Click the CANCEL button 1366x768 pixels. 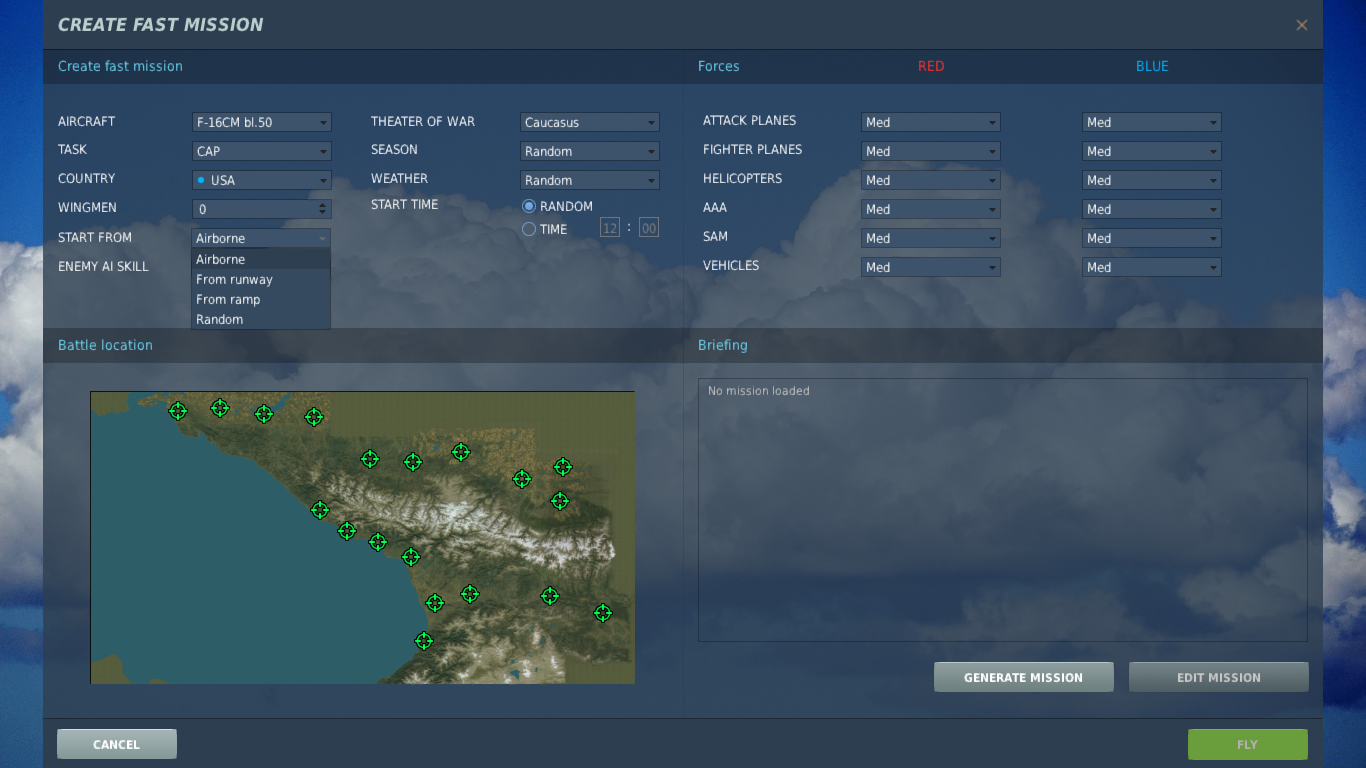(116, 744)
